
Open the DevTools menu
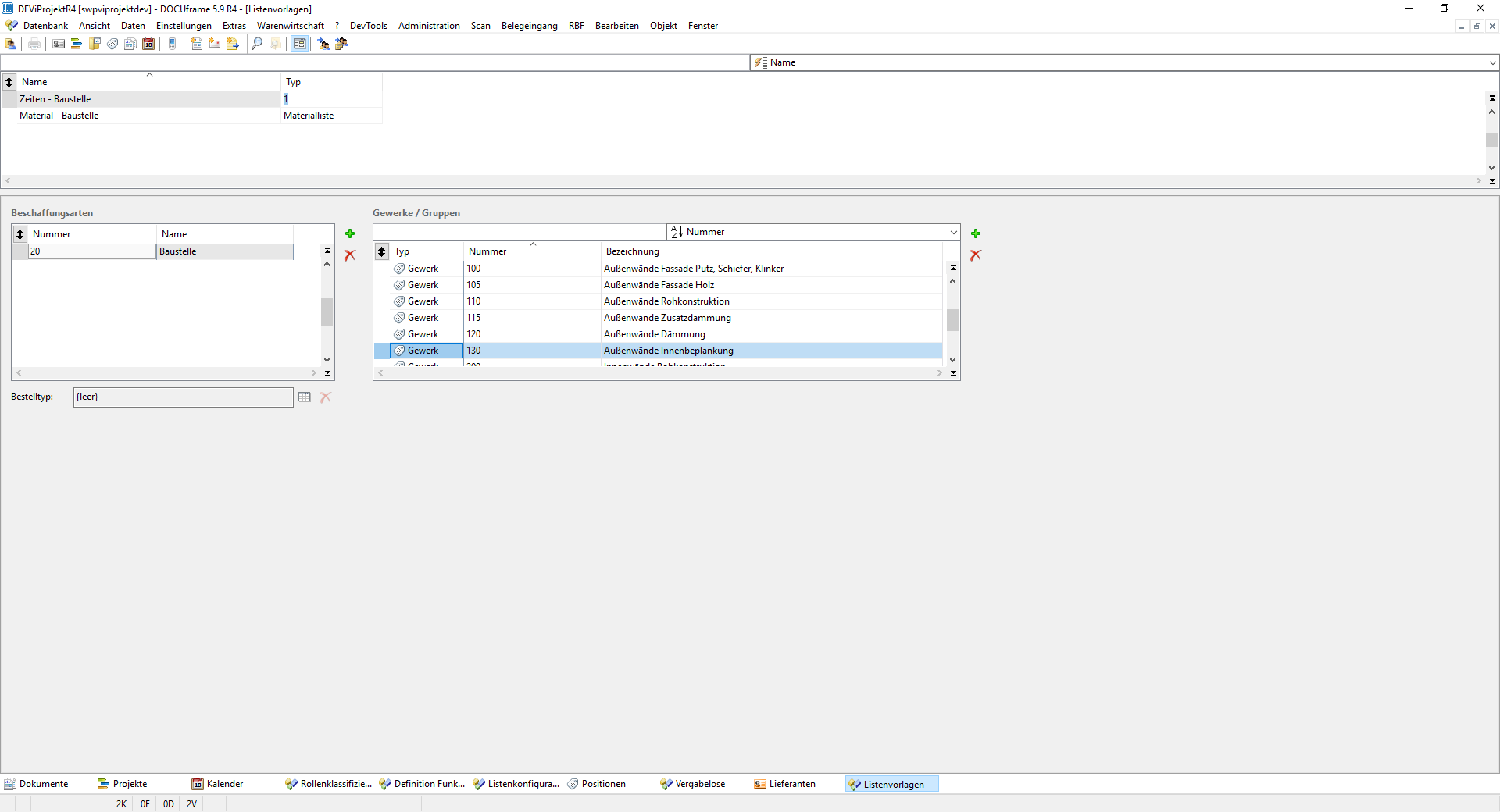[x=369, y=26]
